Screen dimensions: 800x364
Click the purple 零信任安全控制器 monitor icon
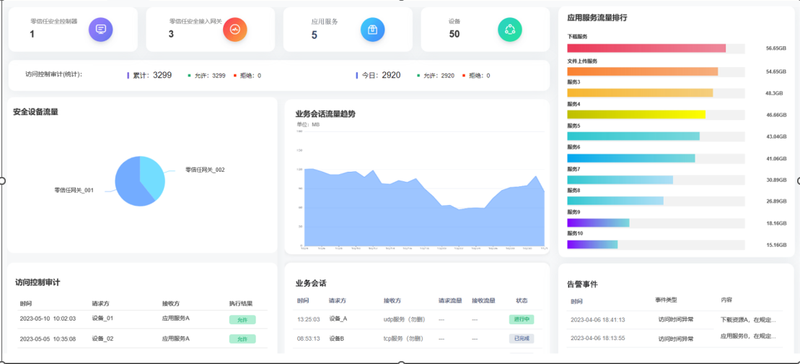pyautogui.click(x=101, y=29)
